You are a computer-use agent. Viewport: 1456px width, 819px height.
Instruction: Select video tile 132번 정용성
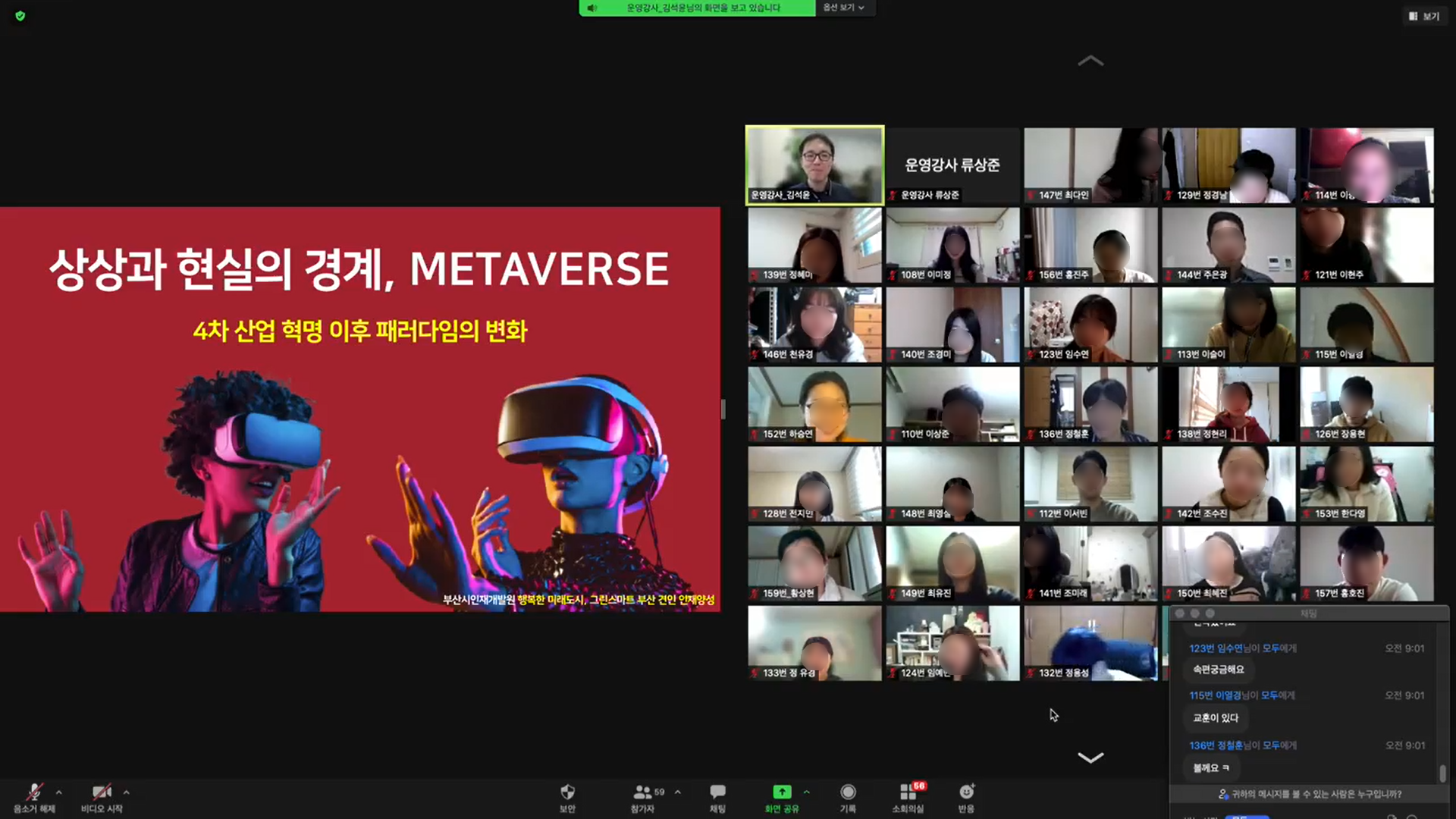[x=1090, y=643]
